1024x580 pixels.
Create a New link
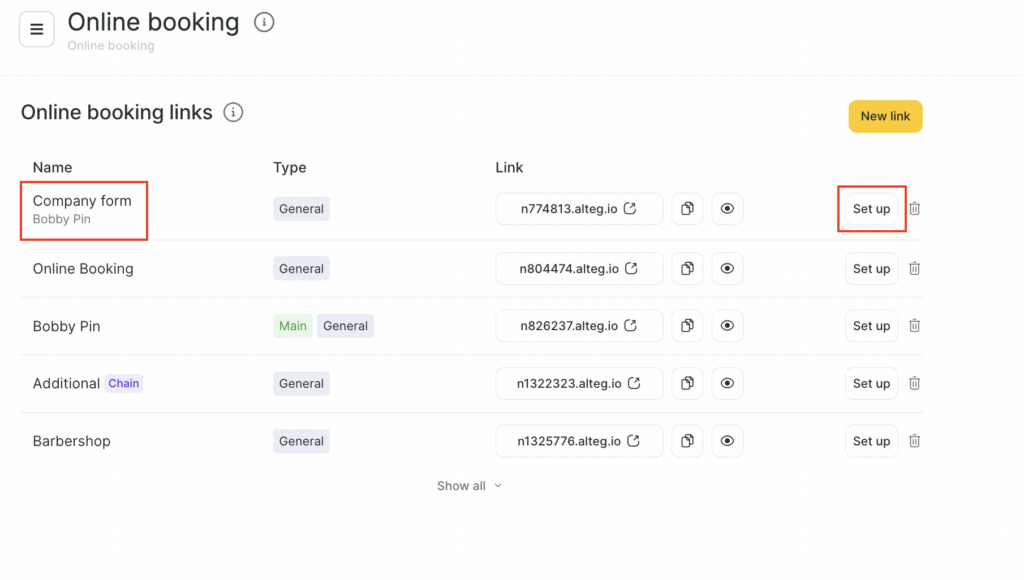click(885, 116)
